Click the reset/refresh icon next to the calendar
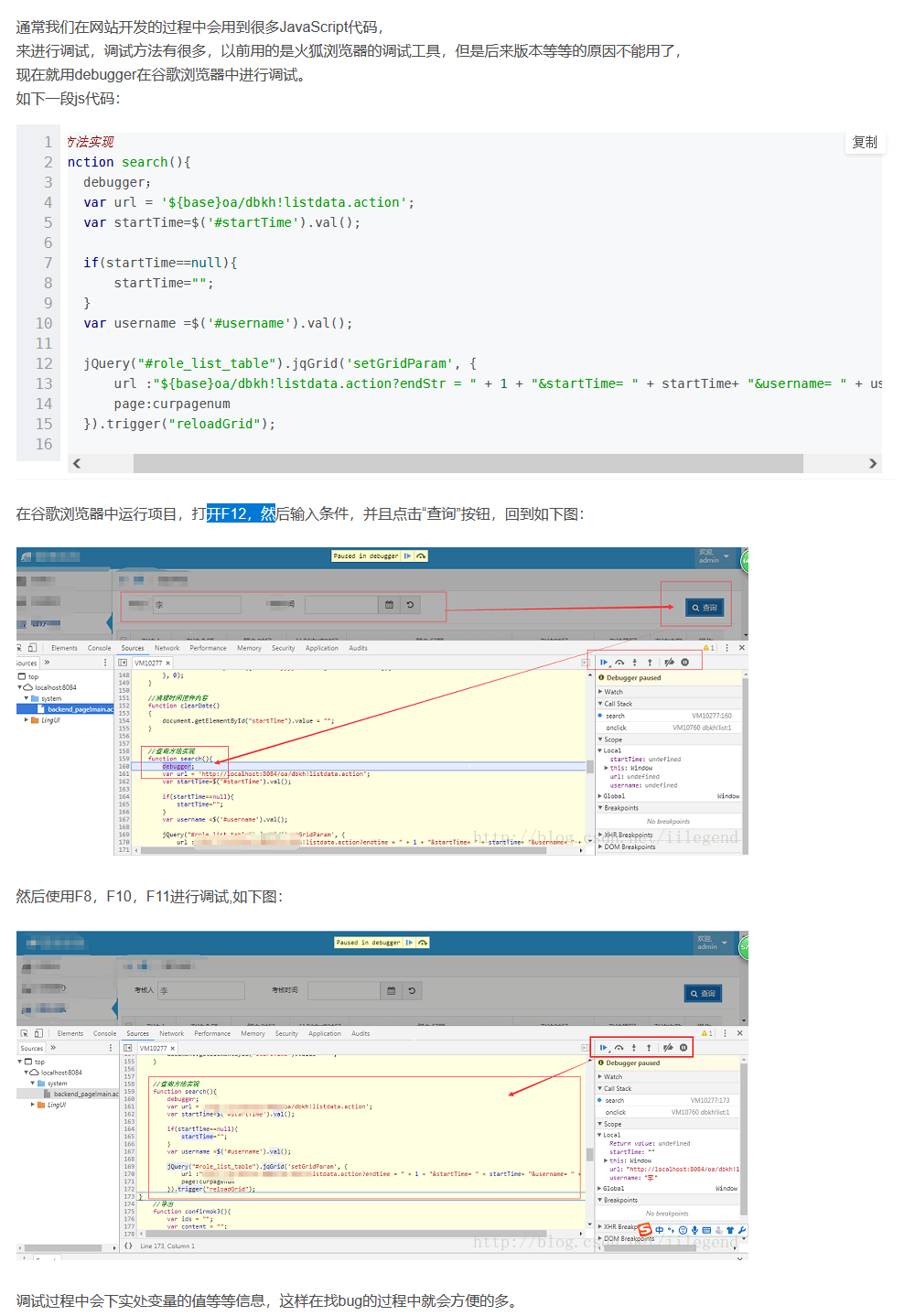This screenshot has height=1316, width=915. click(412, 990)
